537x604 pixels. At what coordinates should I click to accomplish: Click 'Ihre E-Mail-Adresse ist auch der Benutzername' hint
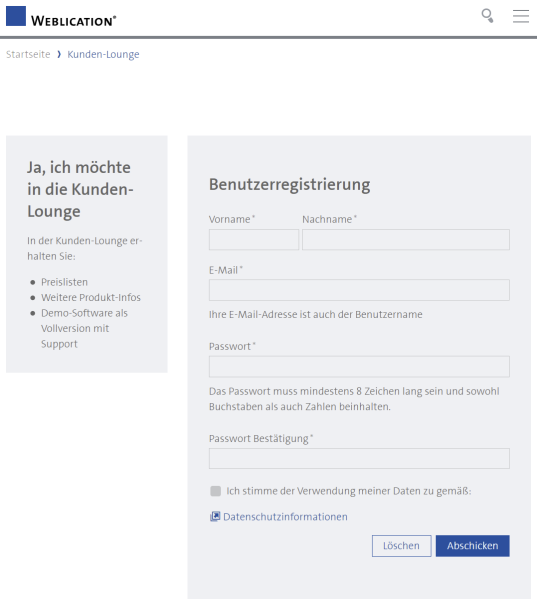tap(315, 314)
